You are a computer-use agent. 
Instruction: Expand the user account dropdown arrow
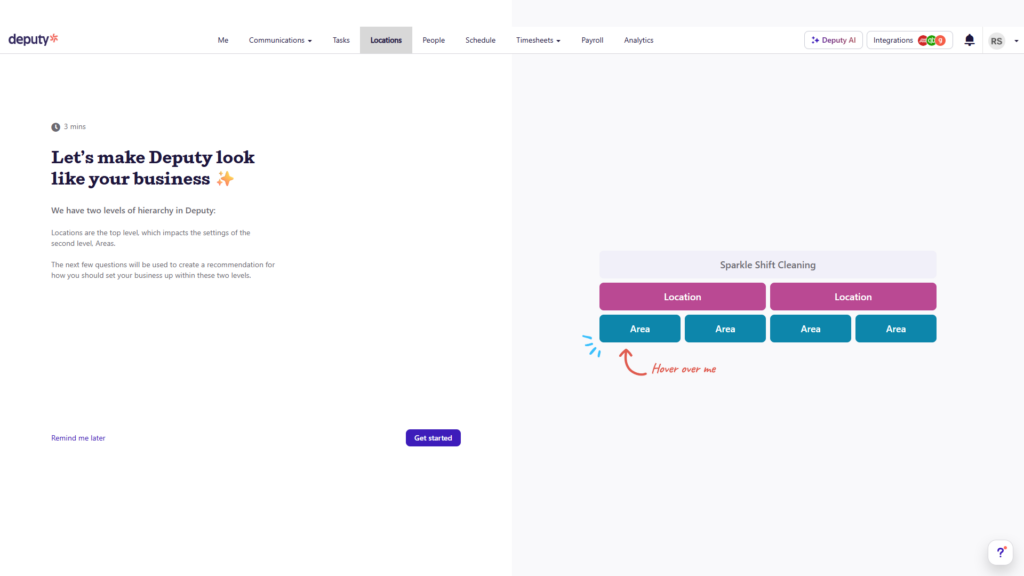pyautogui.click(x=1016, y=40)
